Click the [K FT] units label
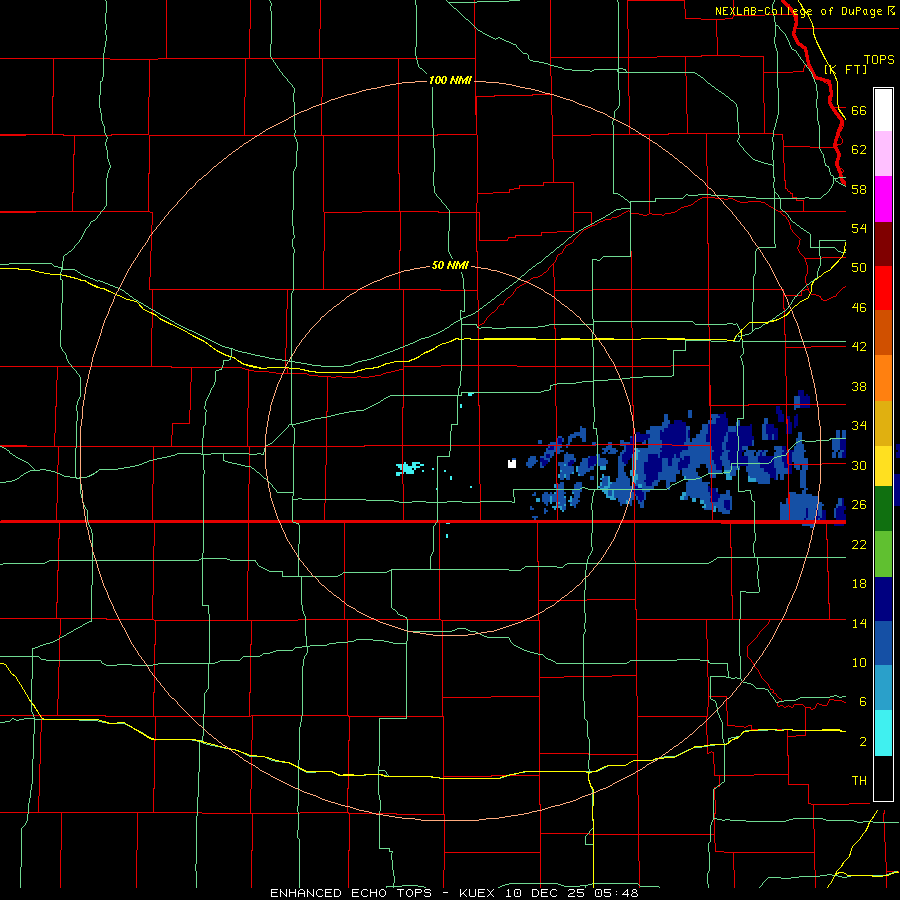This screenshot has width=900, height=900. pos(845,69)
